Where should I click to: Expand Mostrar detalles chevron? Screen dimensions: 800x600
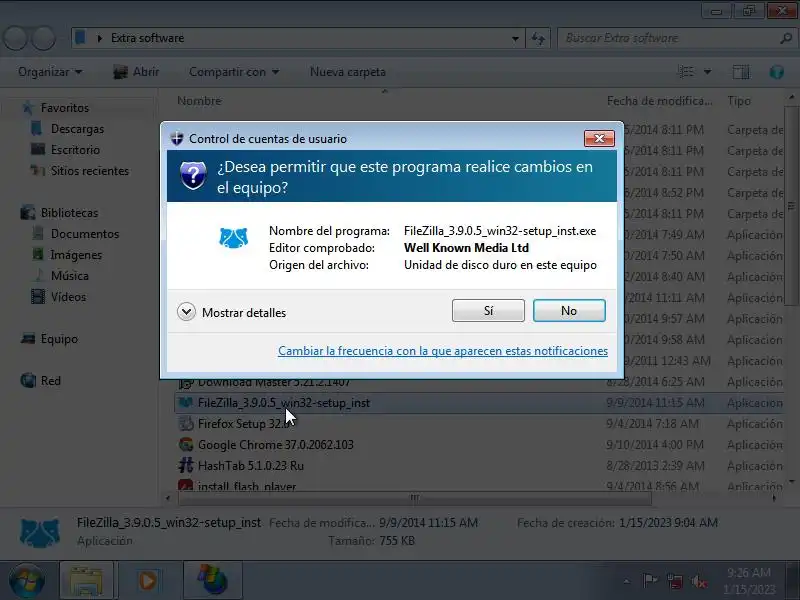pyautogui.click(x=186, y=312)
